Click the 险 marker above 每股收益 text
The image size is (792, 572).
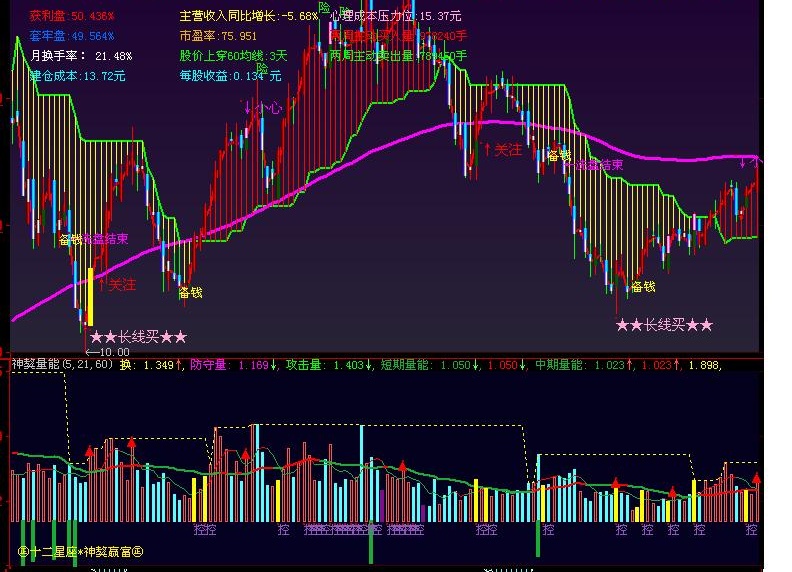[262, 68]
